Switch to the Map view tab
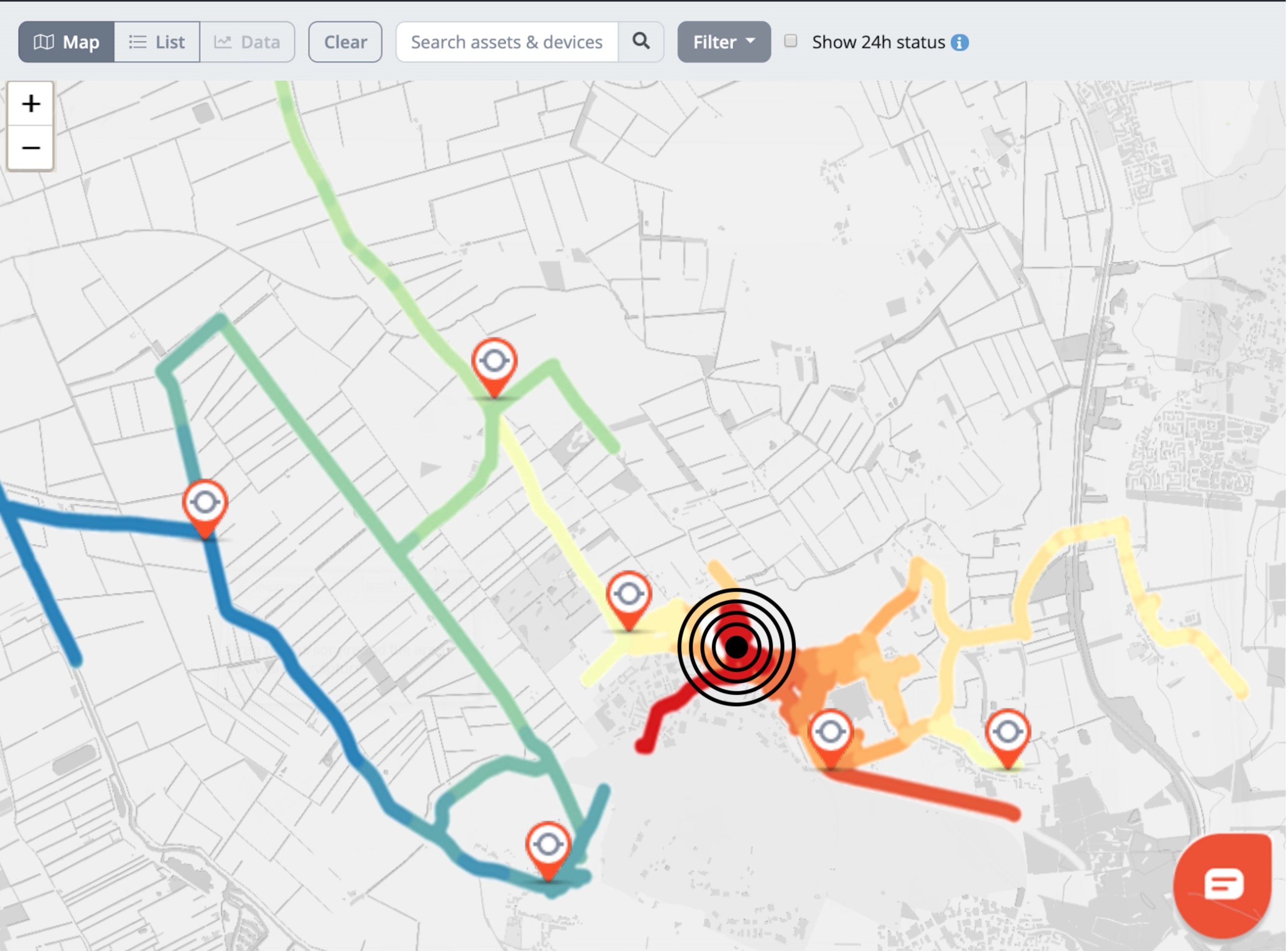The width and height of the screenshot is (1288, 951). tap(67, 41)
